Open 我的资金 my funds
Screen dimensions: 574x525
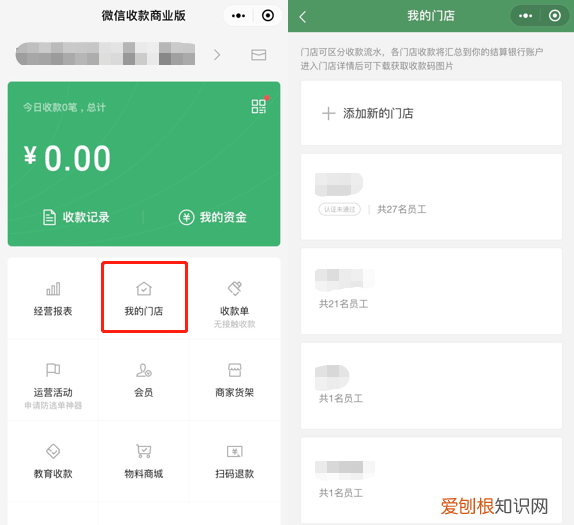click(212, 217)
